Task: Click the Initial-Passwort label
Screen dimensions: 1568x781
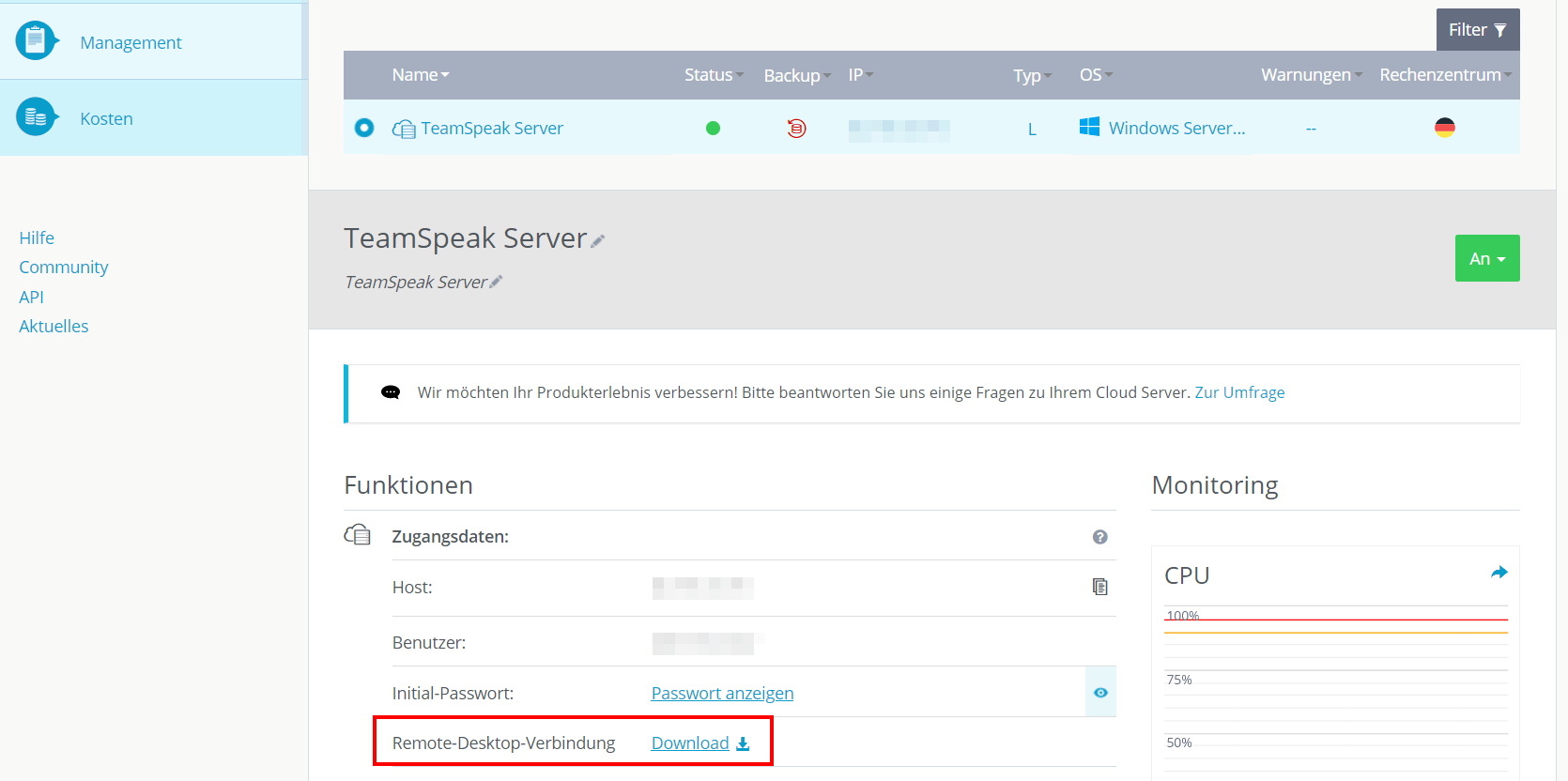Action: tap(453, 693)
